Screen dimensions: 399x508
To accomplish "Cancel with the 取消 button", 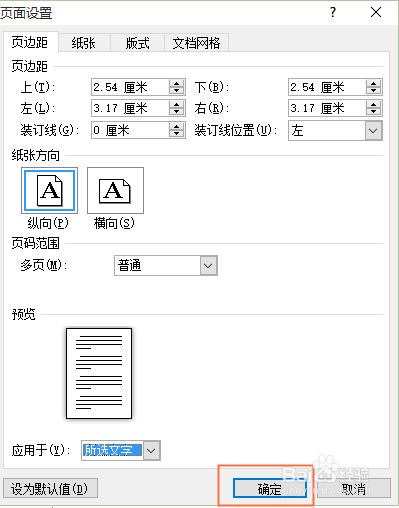I will point(354,489).
